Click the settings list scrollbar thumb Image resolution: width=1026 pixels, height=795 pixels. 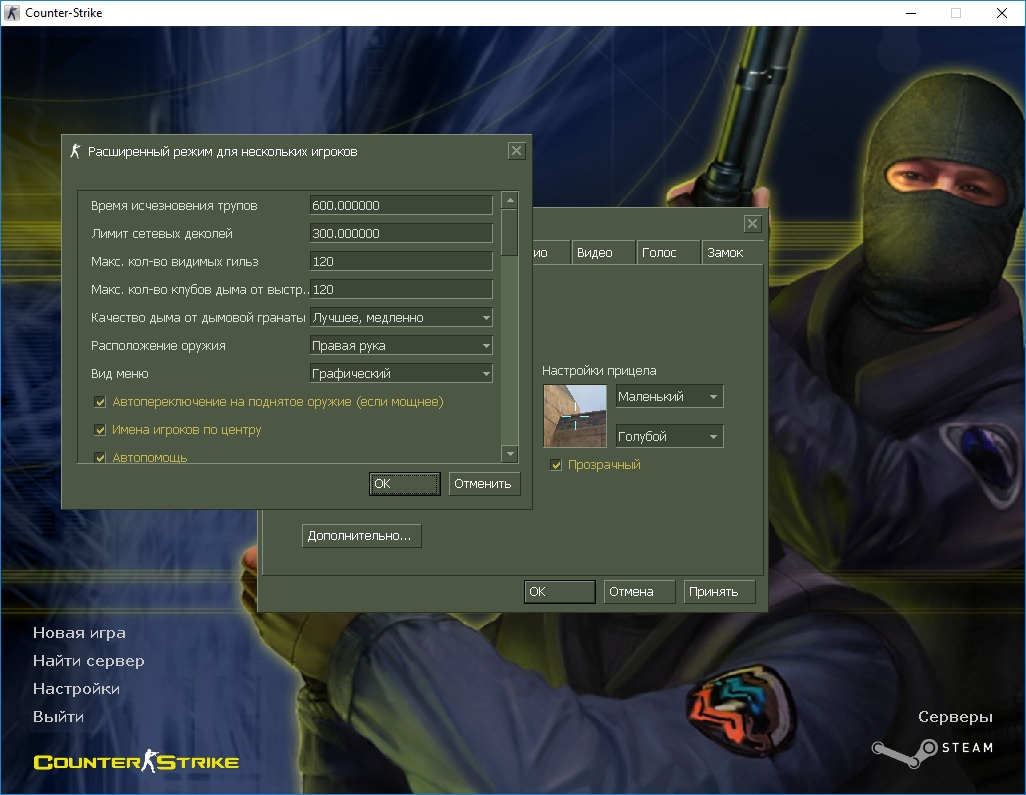coord(510,232)
